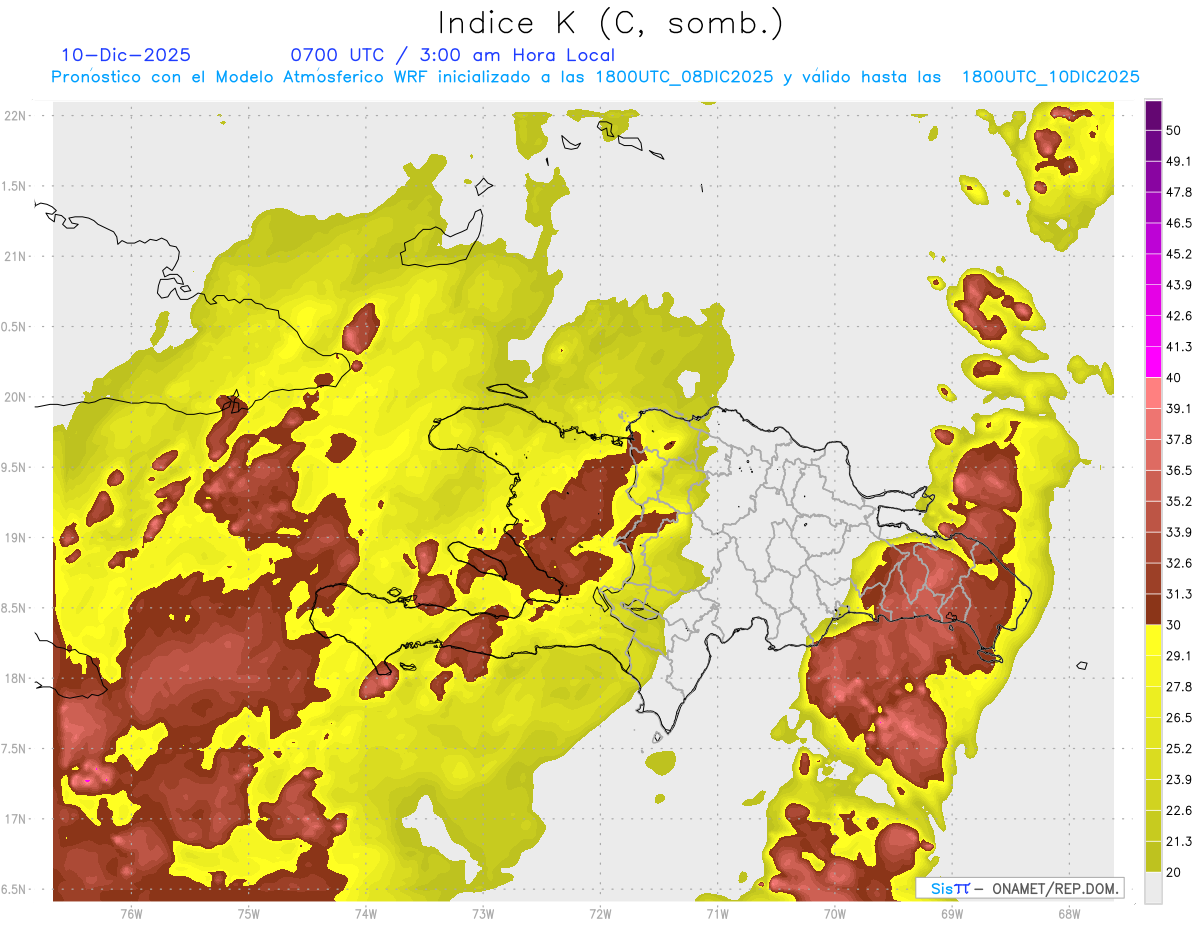This screenshot has height=927, width=1200.
Task: Click legend value "22.6"
Action: [x=1179, y=811]
